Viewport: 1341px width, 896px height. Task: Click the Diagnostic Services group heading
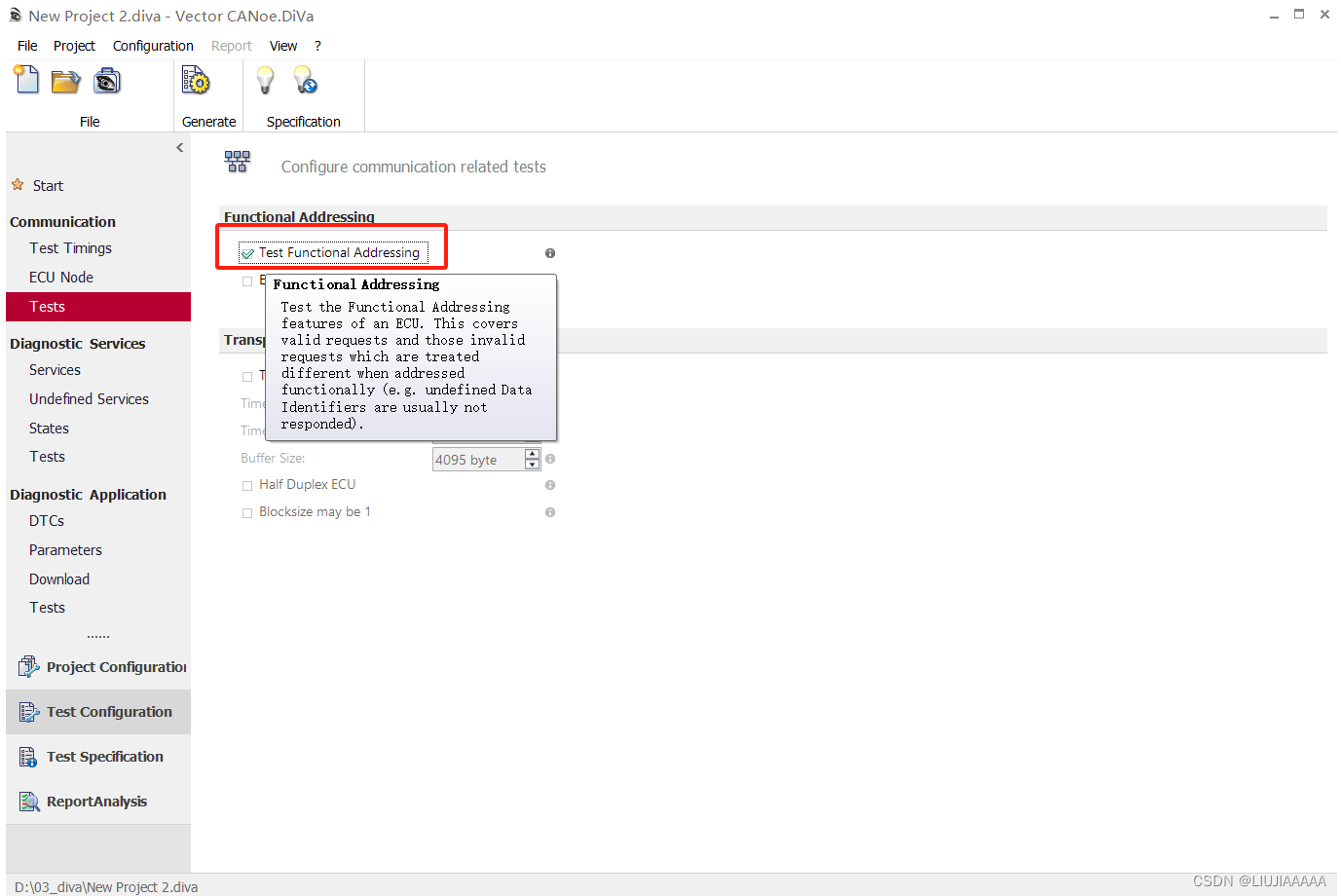(x=78, y=344)
